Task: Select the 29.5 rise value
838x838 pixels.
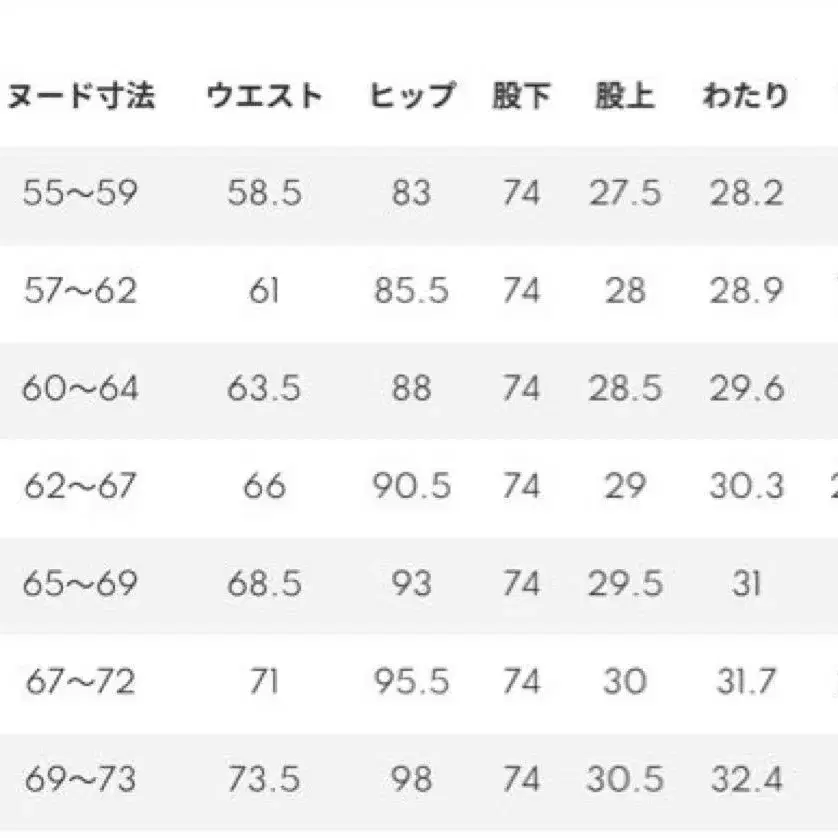Action: tap(624, 584)
